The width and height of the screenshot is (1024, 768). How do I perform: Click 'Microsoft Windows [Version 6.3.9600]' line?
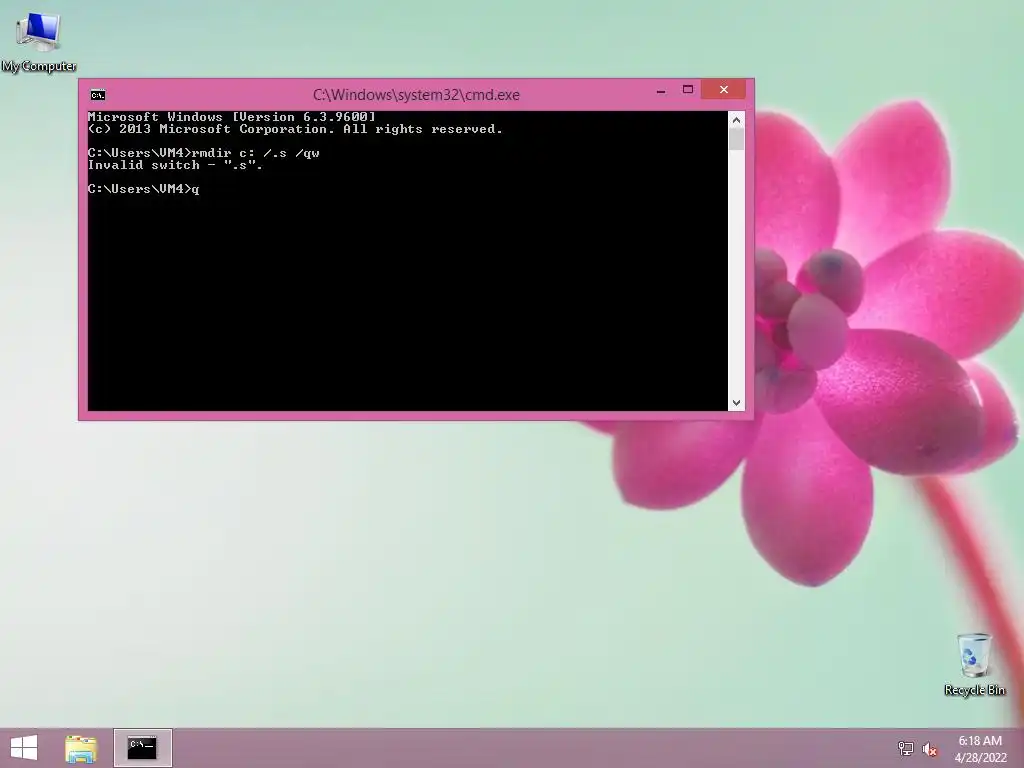(x=232, y=117)
